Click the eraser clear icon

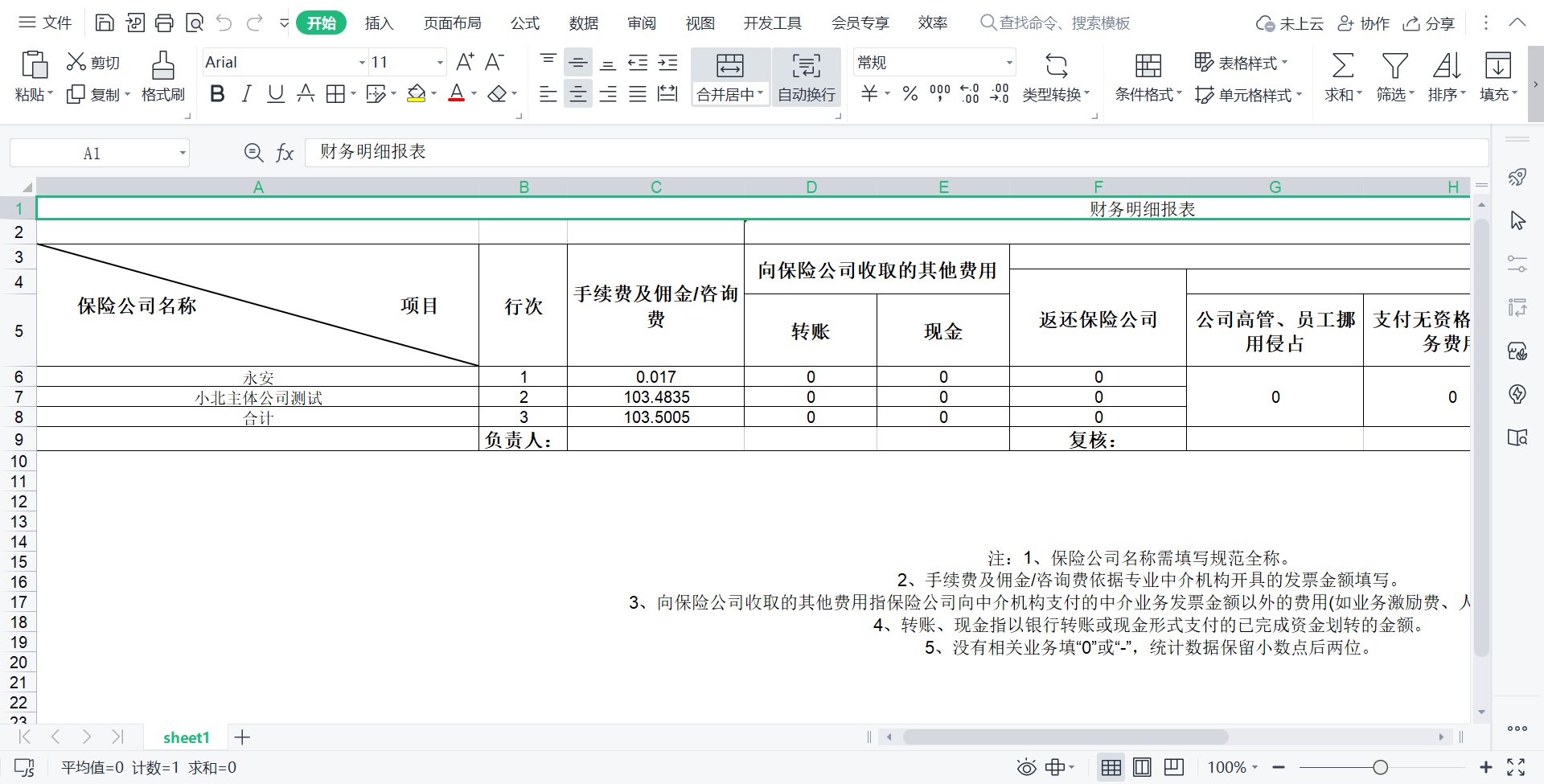[x=497, y=94]
